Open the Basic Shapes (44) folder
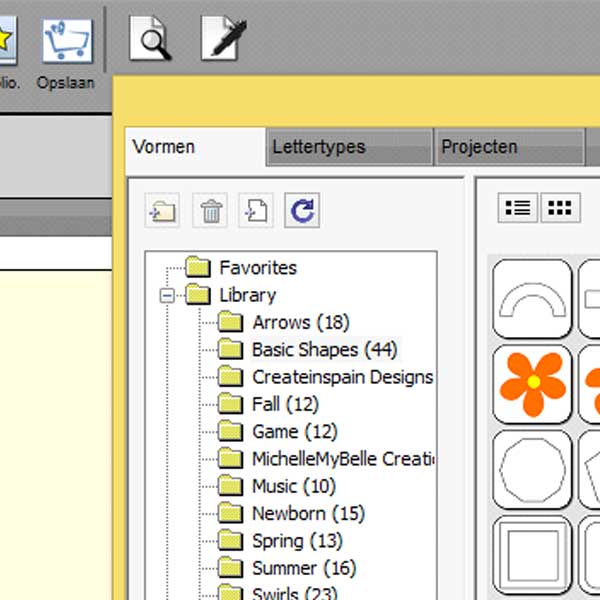The image size is (600, 600). [308, 349]
